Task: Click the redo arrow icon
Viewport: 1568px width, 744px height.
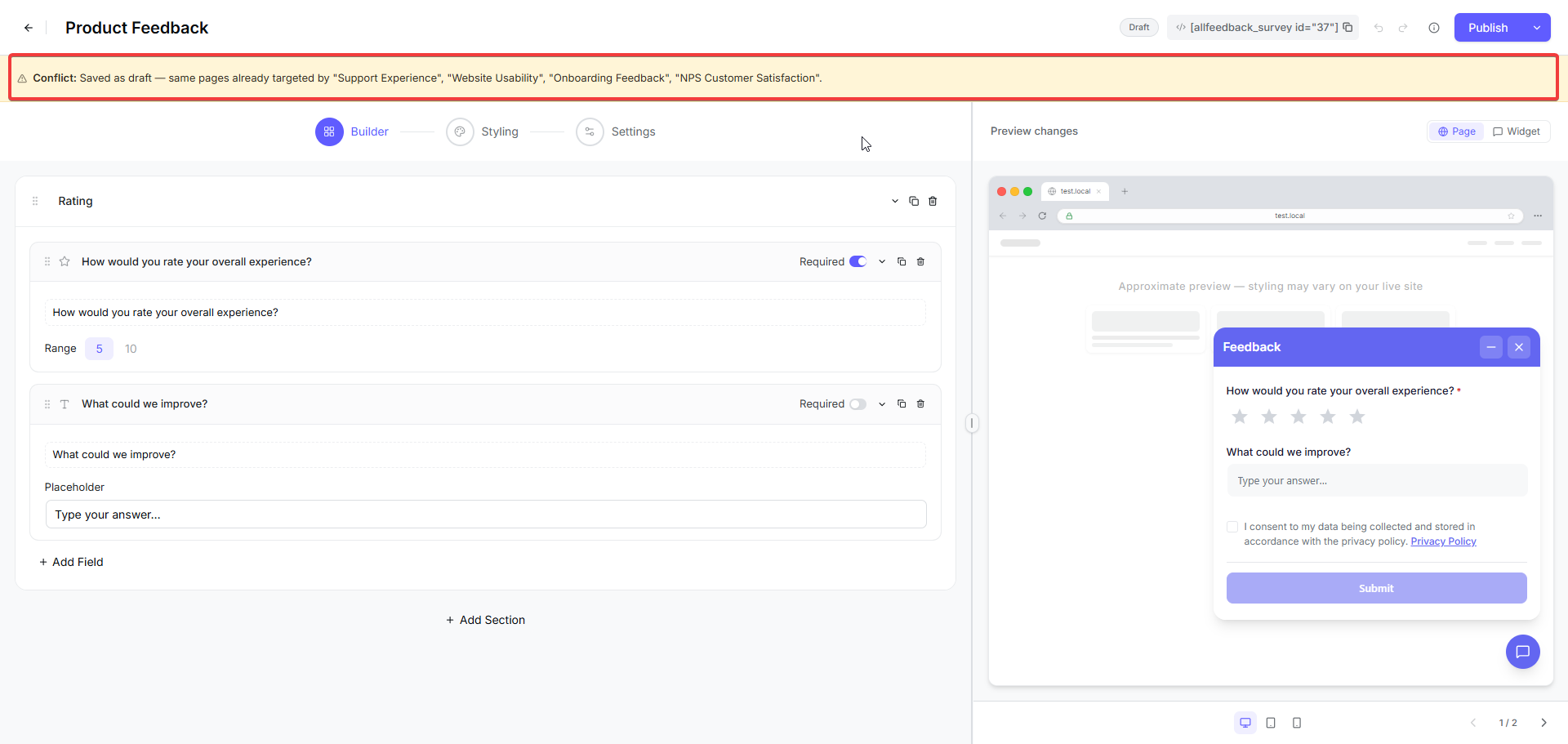Action: [x=1403, y=28]
